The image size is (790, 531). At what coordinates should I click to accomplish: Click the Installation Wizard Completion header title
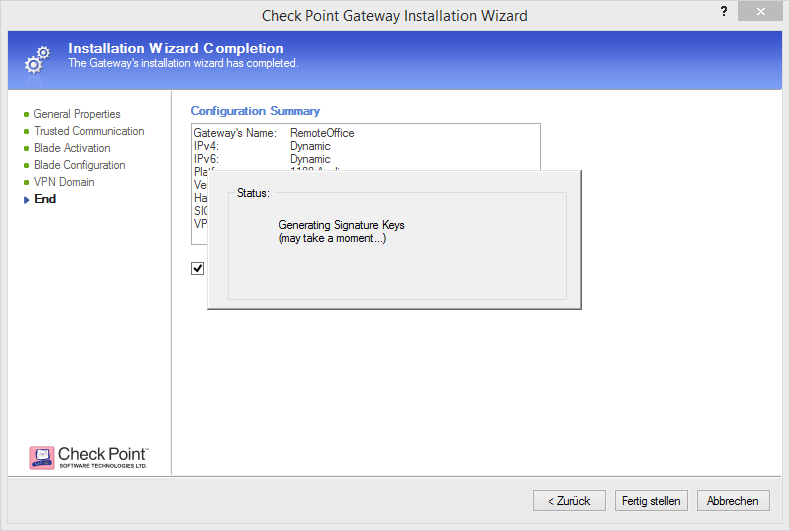[175, 48]
